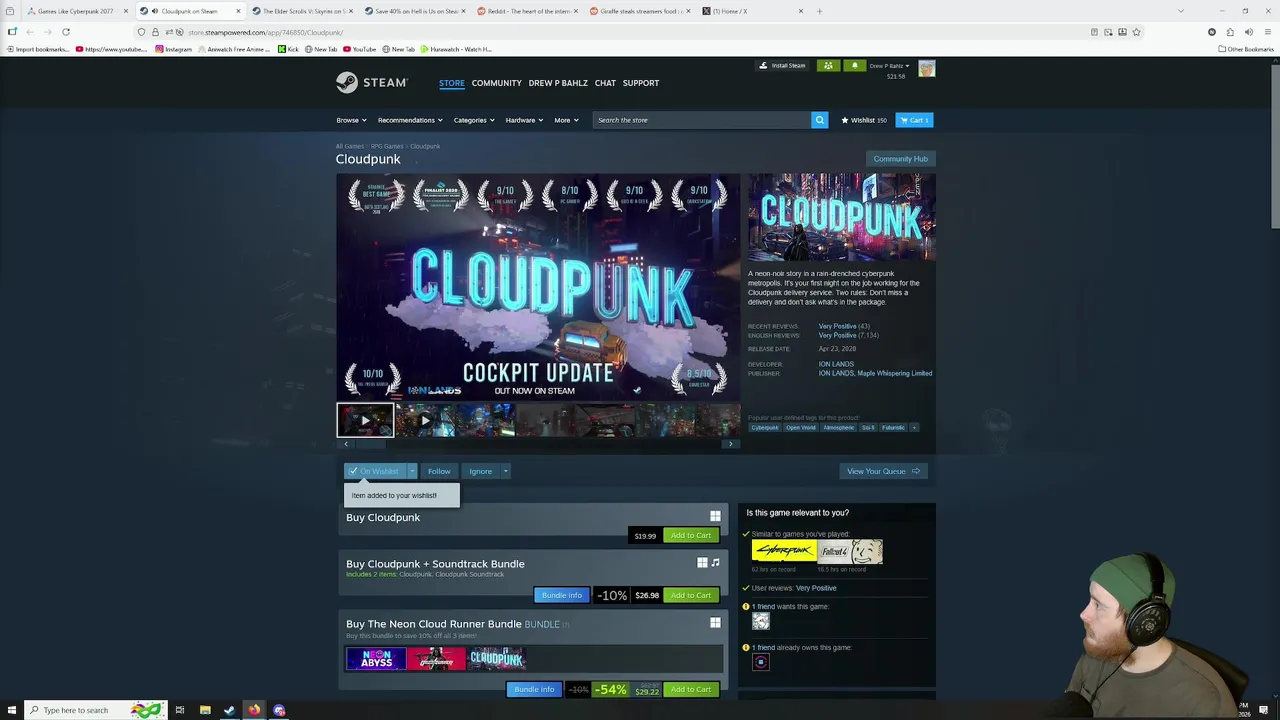Expand the Recommendations dropdown
The height and width of the screenshot is (720, 1280).
pyautogui.click(x=410, y=120)
